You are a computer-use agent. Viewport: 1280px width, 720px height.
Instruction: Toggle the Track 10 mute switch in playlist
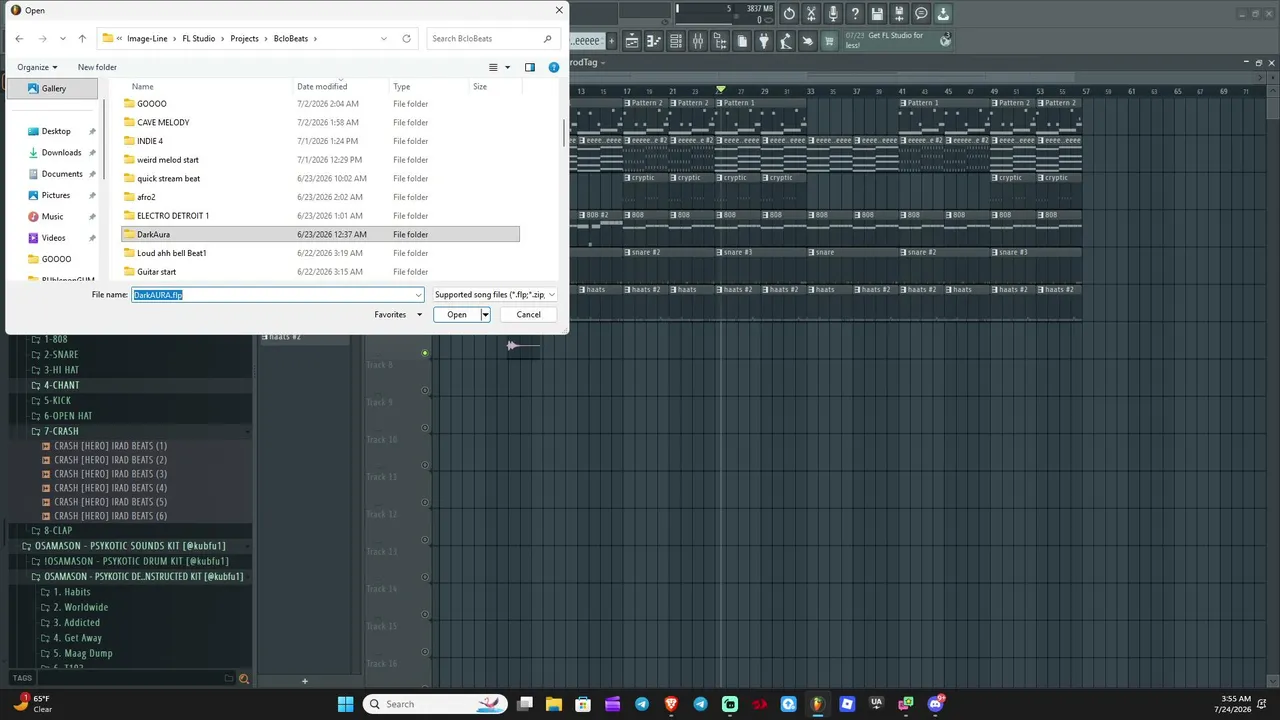tap(425, 428)
